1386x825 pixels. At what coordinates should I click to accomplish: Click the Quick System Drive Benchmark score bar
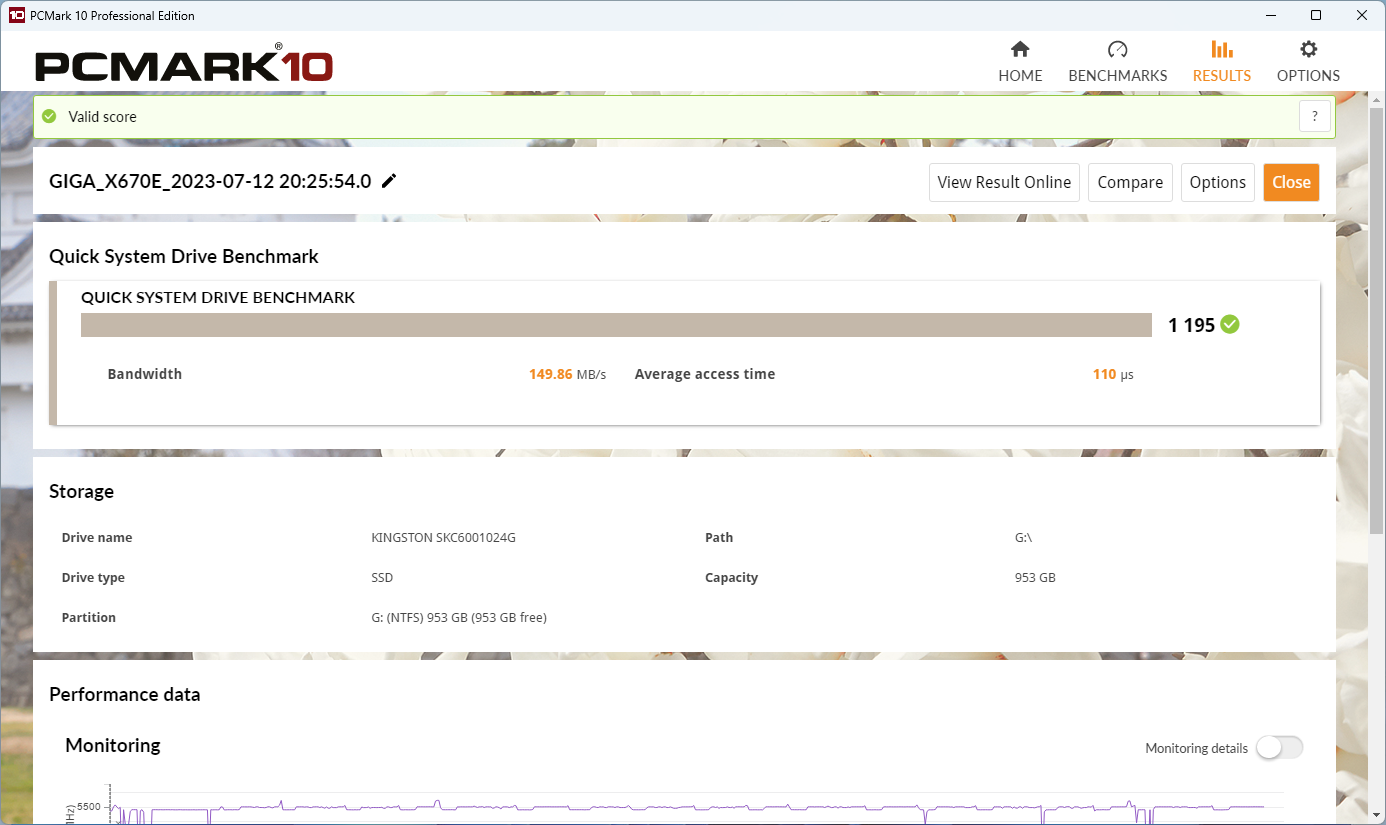(x=616, y=325)
